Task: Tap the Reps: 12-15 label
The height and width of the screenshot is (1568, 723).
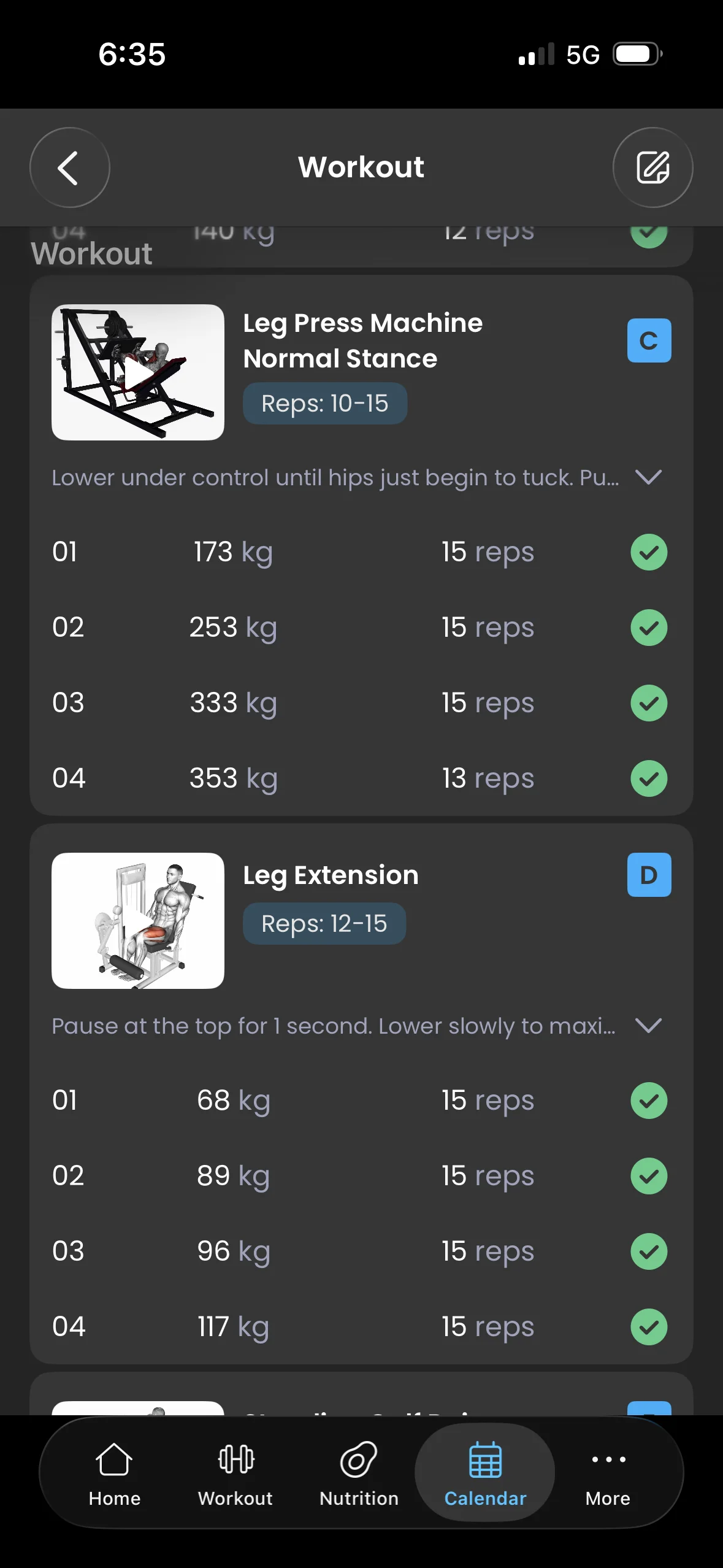Action: pyautogui.click(x=324, y=924)
